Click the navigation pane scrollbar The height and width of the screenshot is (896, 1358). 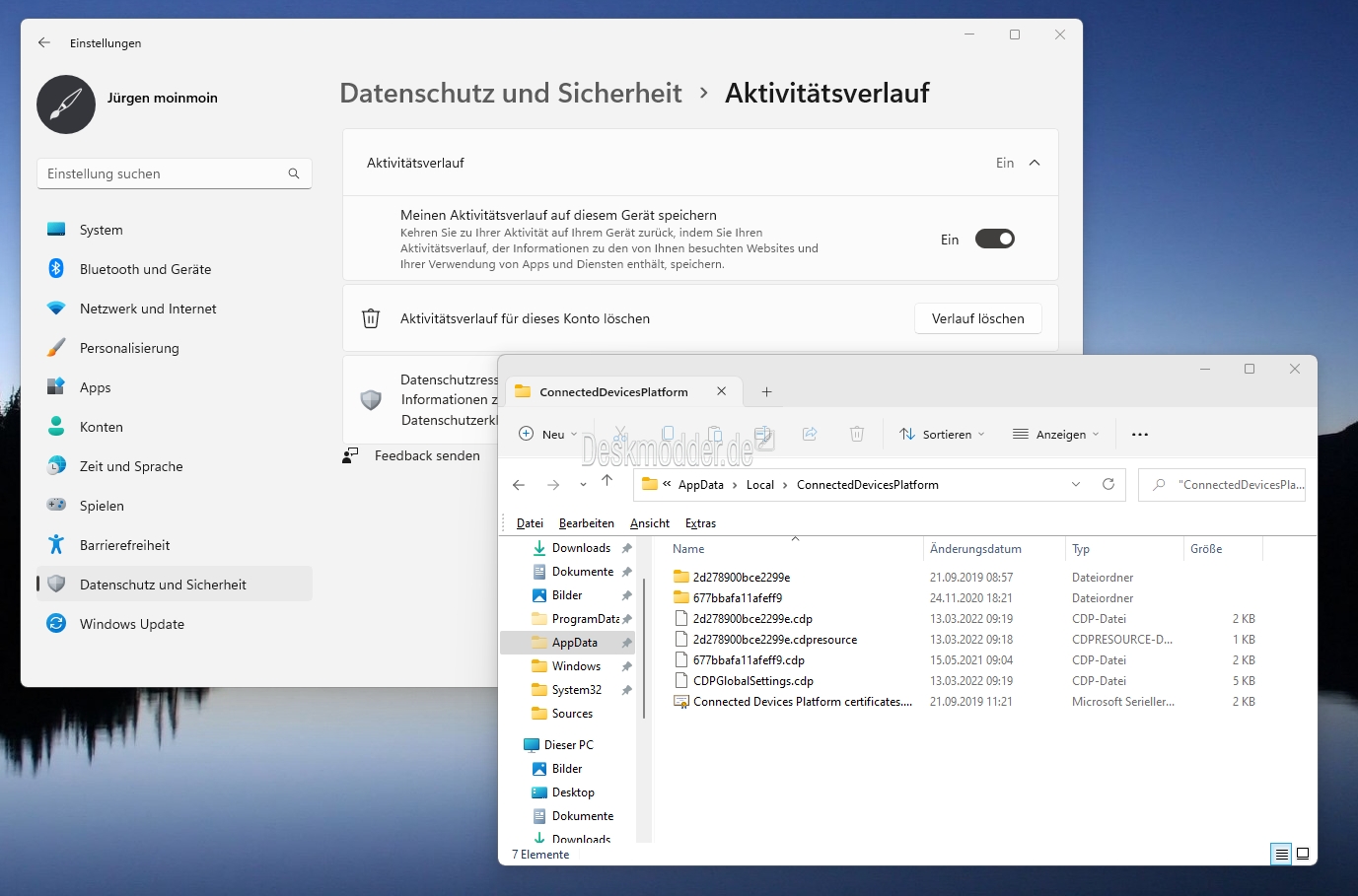[644, 651]
